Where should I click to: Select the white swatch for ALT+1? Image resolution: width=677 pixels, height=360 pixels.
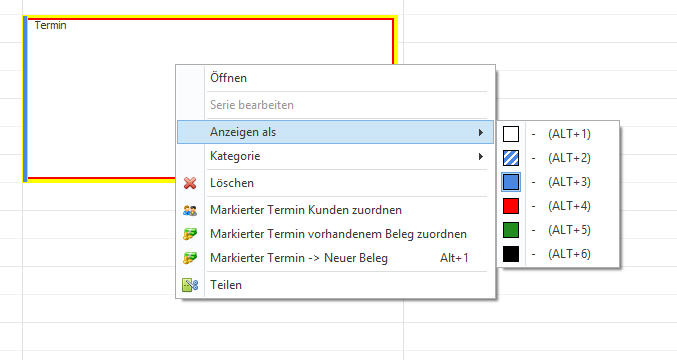pos(511,134)
